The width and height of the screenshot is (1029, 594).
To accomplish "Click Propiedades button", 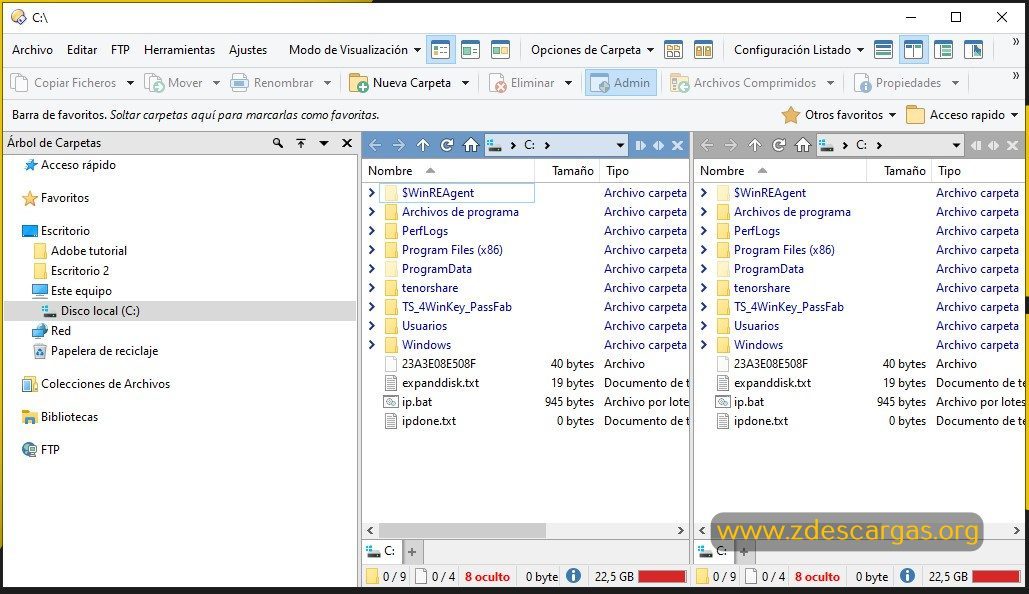I will click(x=898, y=83).
